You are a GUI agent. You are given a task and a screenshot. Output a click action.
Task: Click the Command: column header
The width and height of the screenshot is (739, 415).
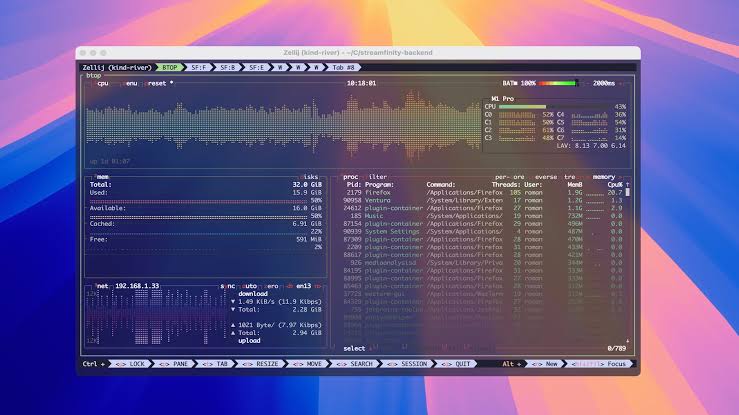click(441, 185)
